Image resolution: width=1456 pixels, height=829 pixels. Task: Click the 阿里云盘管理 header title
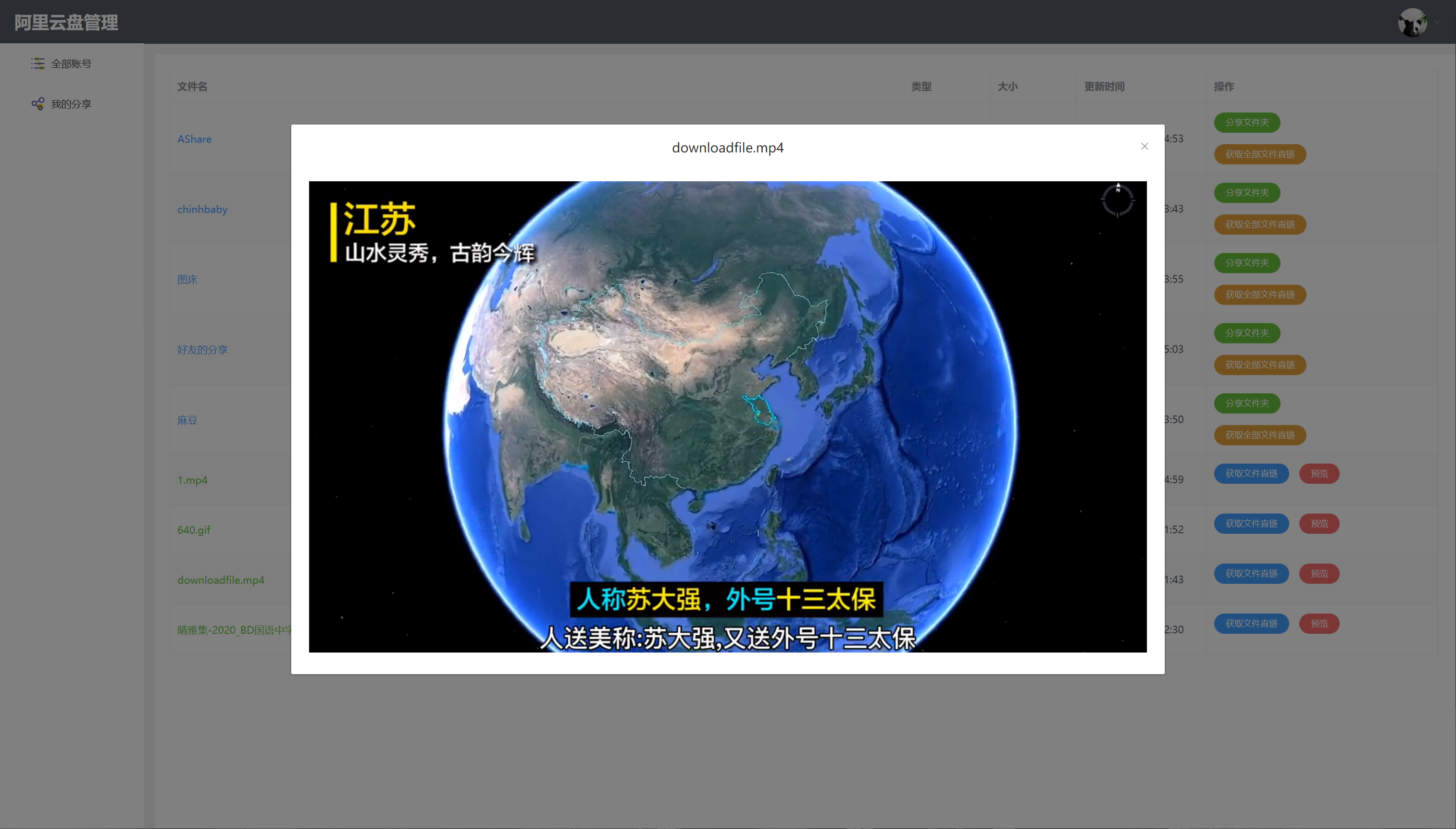pos(66,22)
